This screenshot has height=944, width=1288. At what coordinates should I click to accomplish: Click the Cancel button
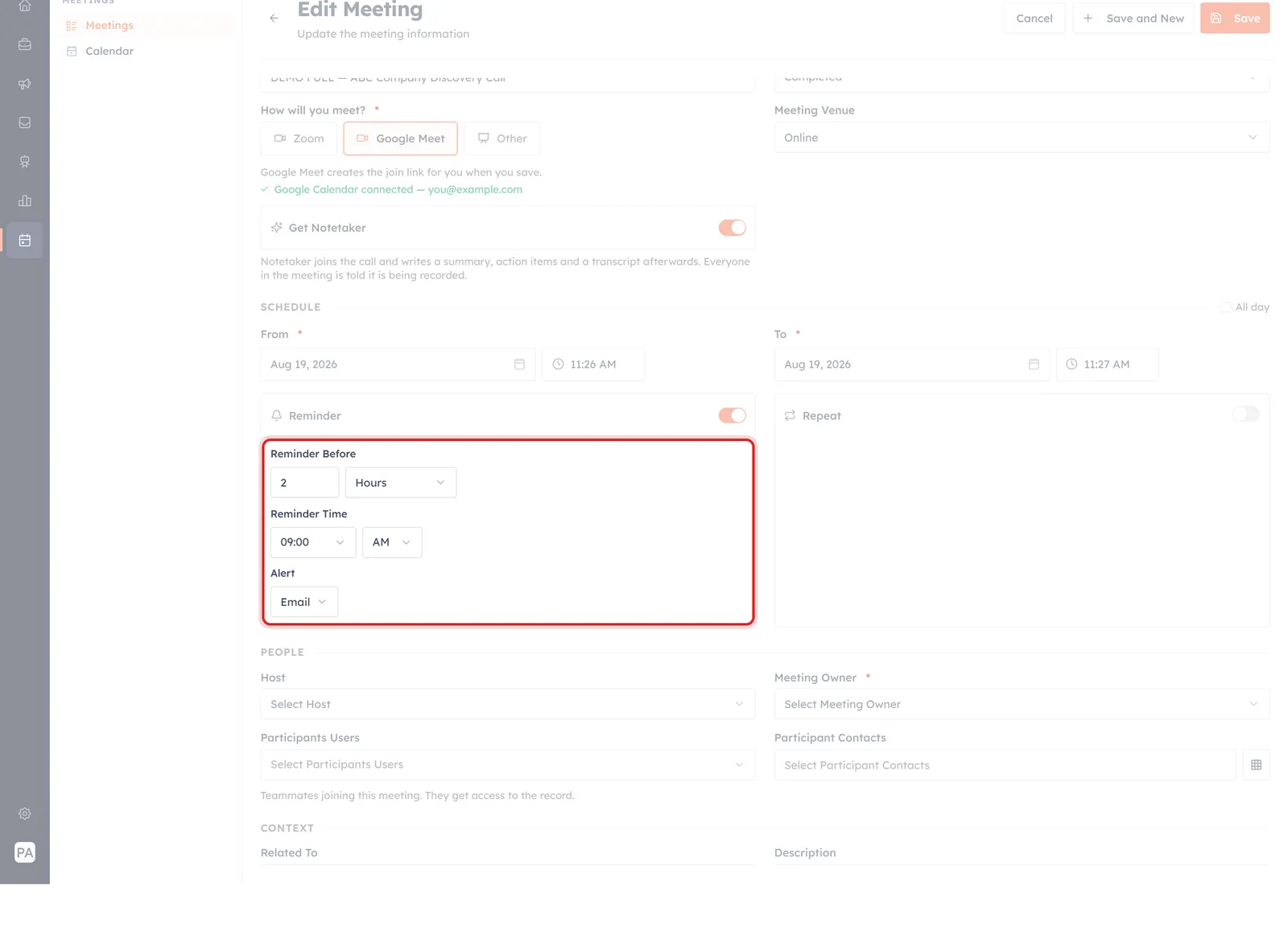click(1034, 19)
